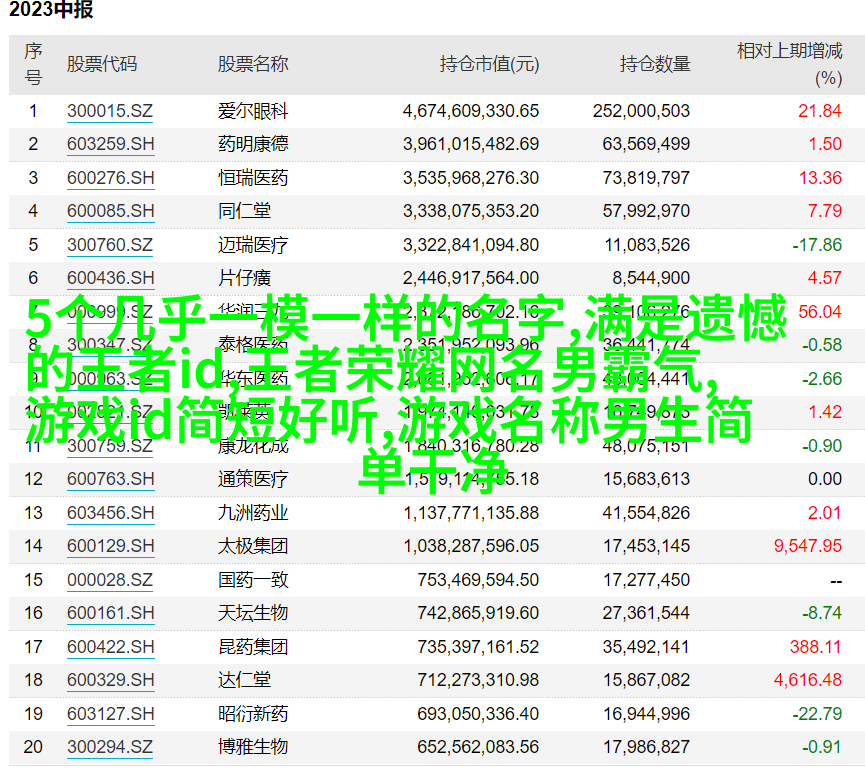Screen dimensions: 865x776
Task: Click change percentage -22.79
Action: (x=817, y=714)
